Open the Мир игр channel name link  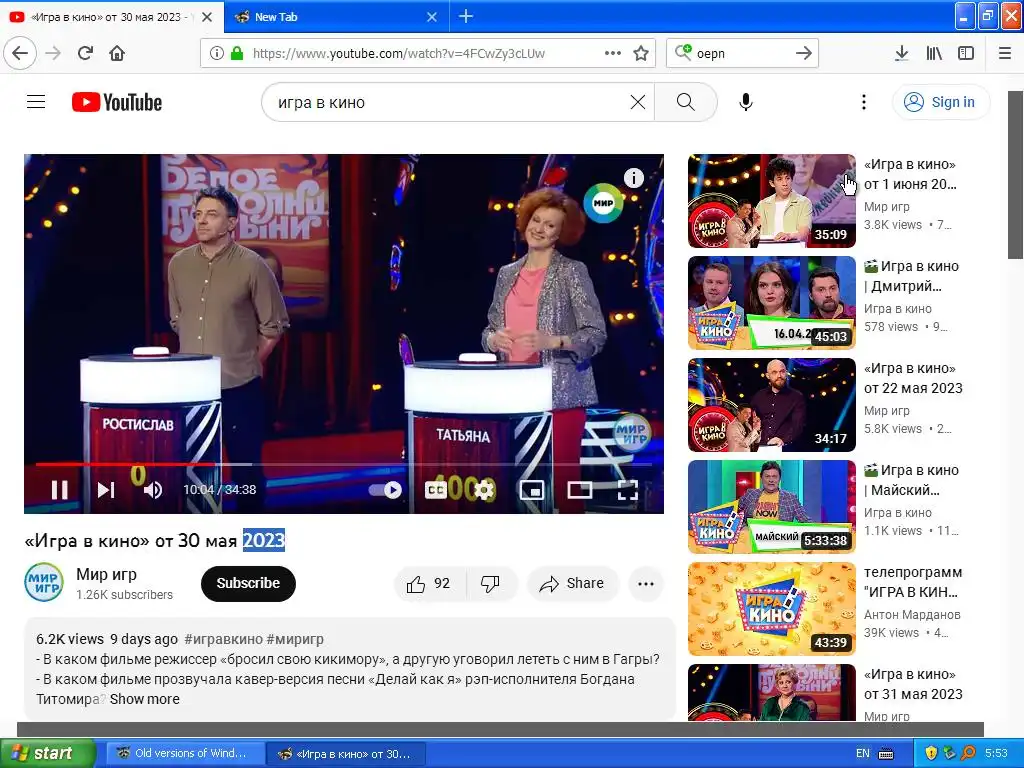click(x=106, y=574)
